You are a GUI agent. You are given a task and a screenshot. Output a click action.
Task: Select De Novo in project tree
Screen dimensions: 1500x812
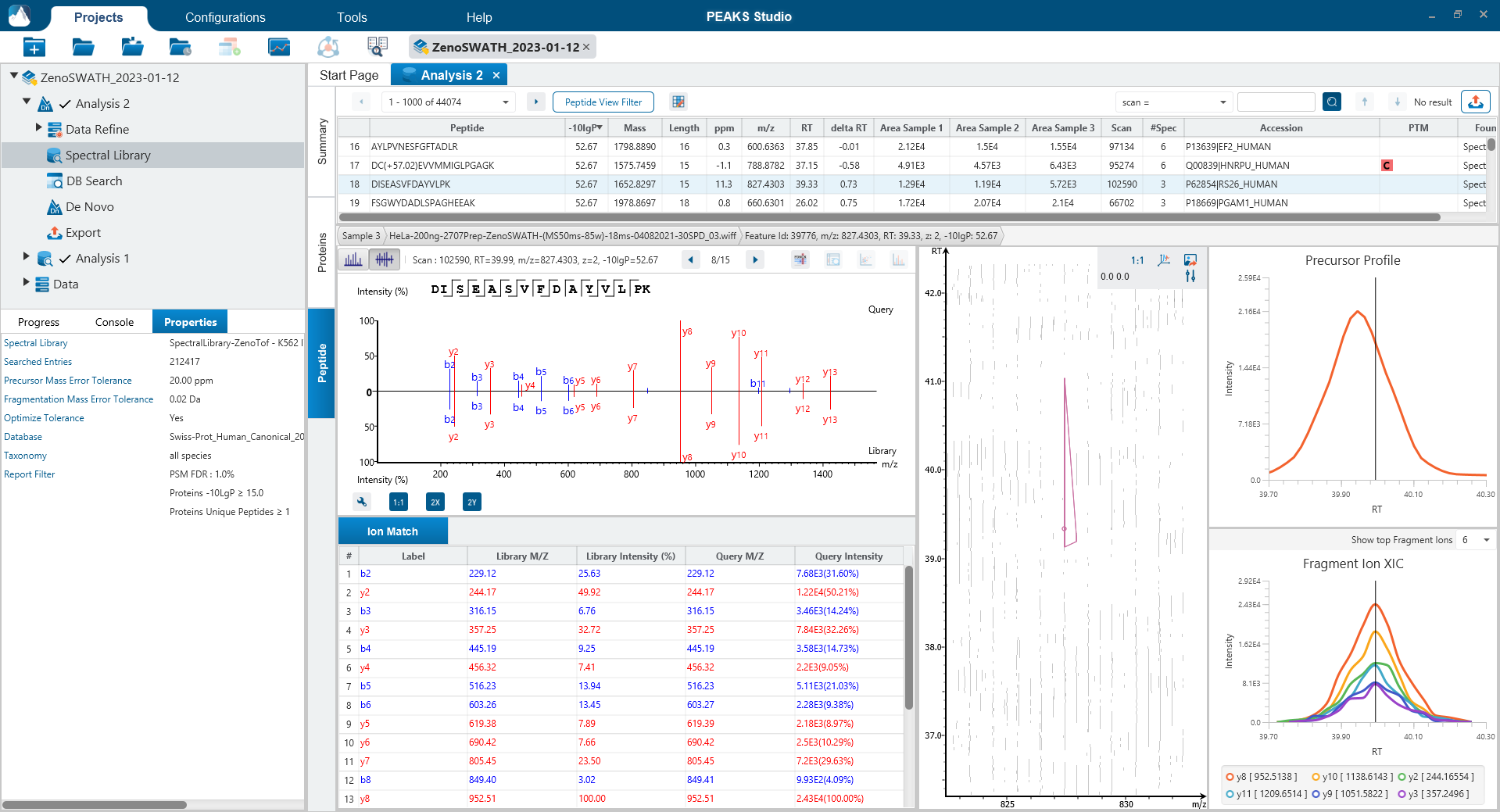[89, 206]
